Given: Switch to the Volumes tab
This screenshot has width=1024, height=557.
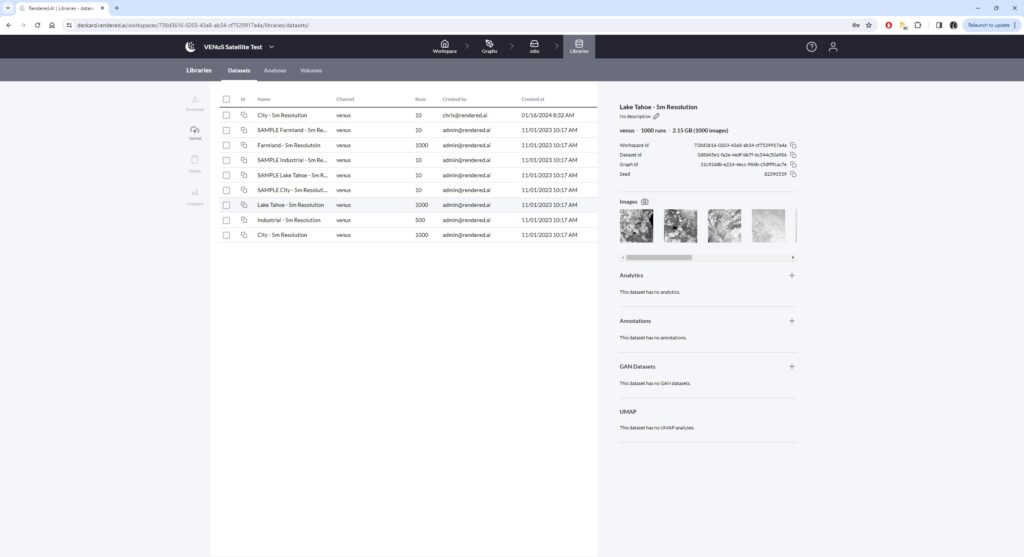Looking at the screenshot, I should (x=311, y=71).
